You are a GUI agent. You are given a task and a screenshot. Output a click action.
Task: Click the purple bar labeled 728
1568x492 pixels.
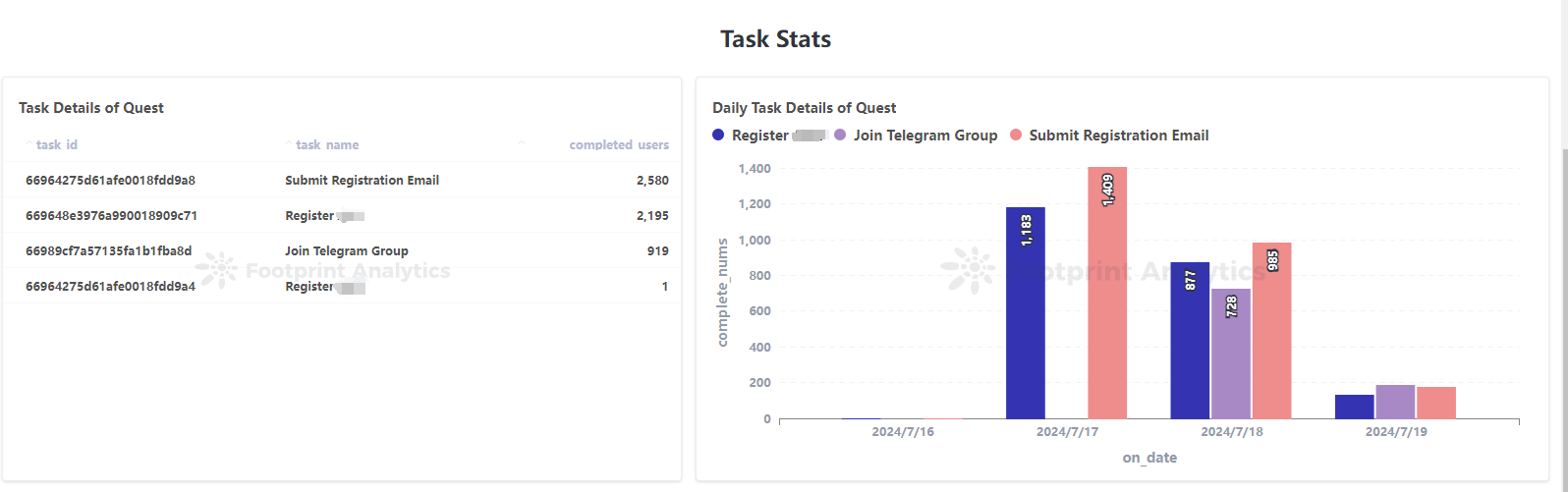tap(1231, 354)
